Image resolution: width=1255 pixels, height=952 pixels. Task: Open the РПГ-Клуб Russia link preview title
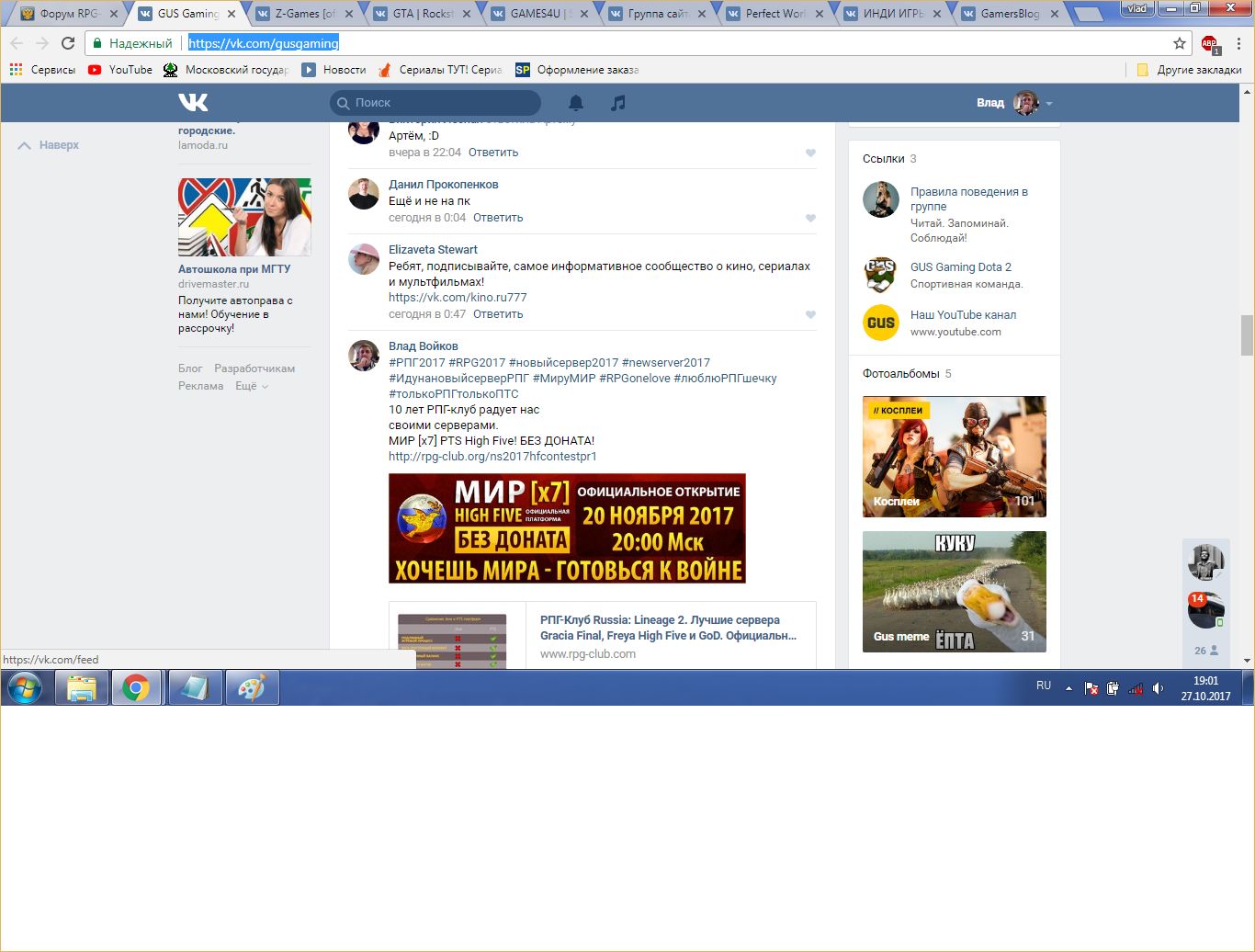[668, 628]
